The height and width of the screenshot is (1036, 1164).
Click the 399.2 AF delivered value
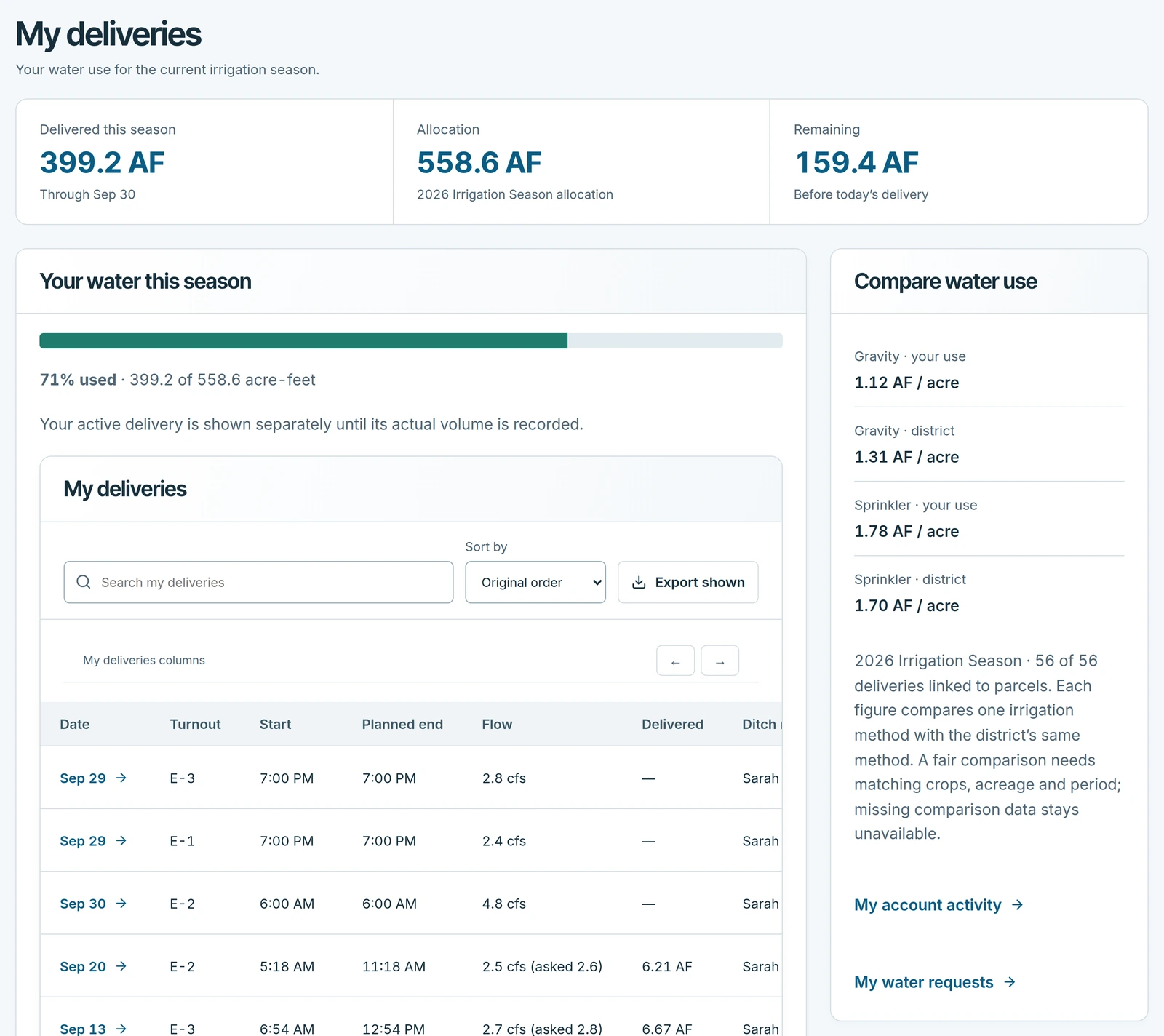tap(103, 162)
